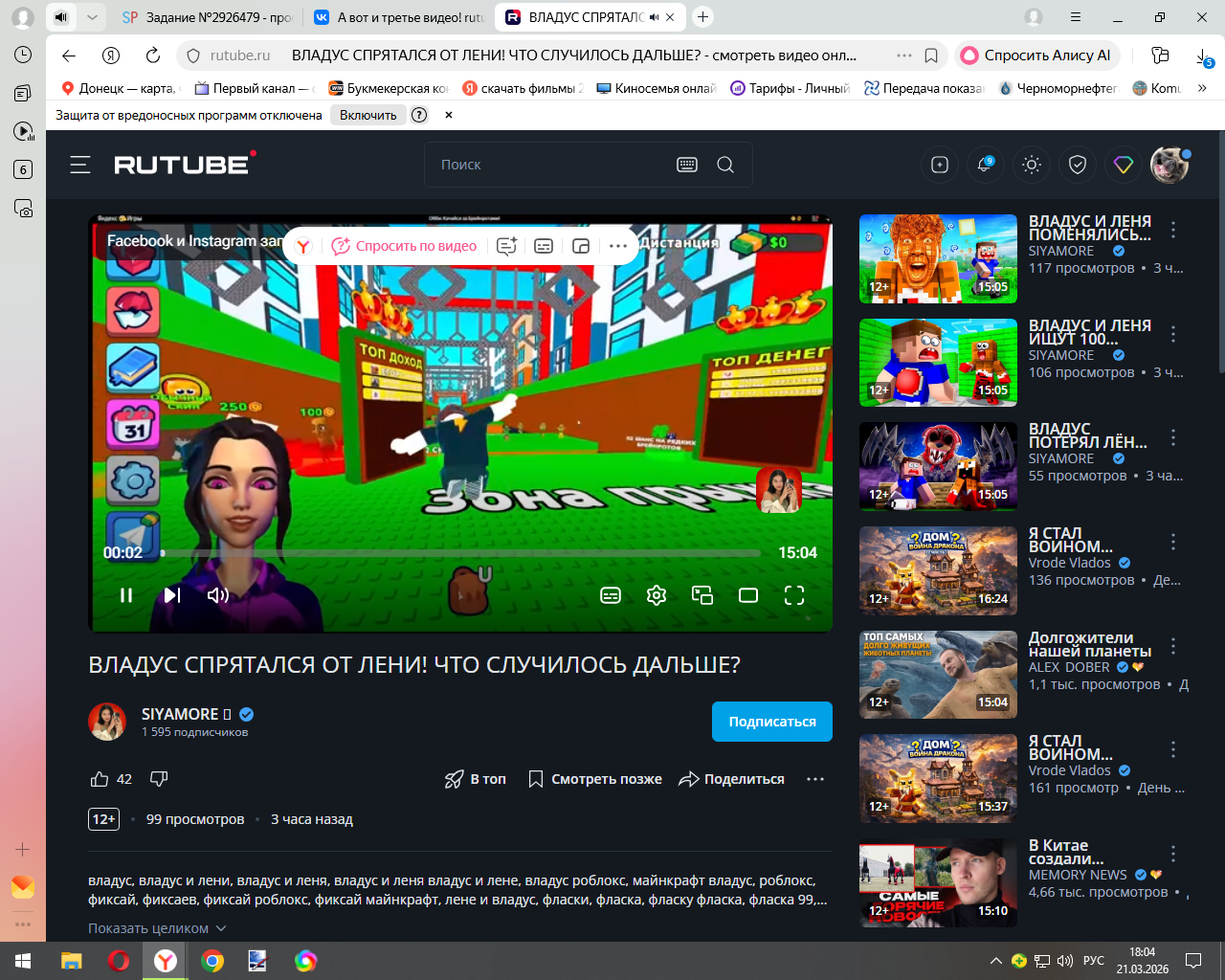Open 'Долгожители нашей планеты' video title
Screen dimensions: 1225x980
(1090, 644)
